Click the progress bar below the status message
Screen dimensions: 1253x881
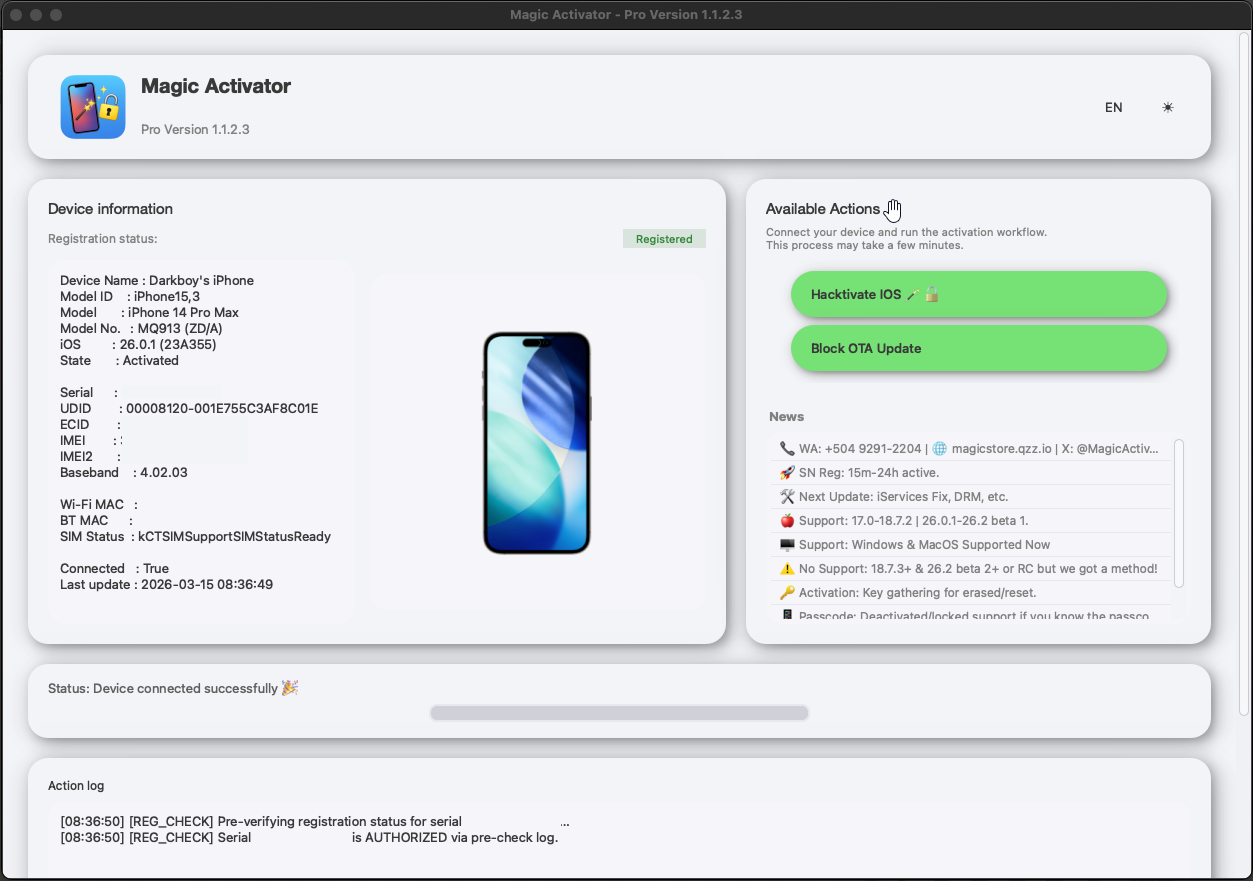click(618, 712)
